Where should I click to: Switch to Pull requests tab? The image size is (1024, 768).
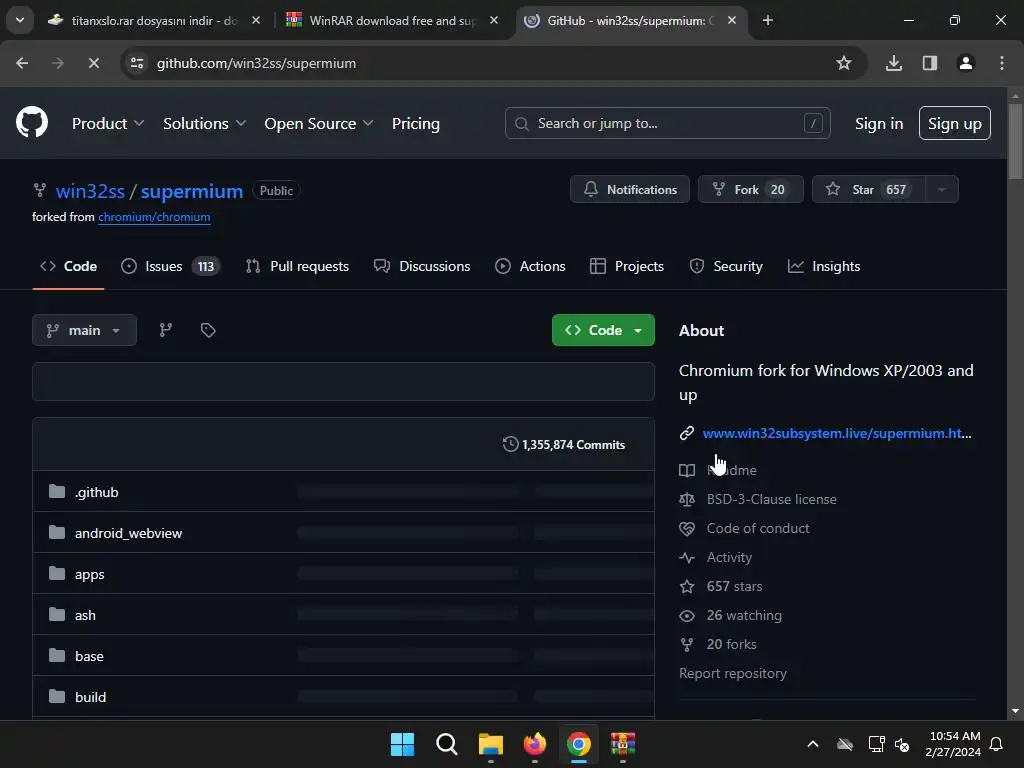click(297, 266)
